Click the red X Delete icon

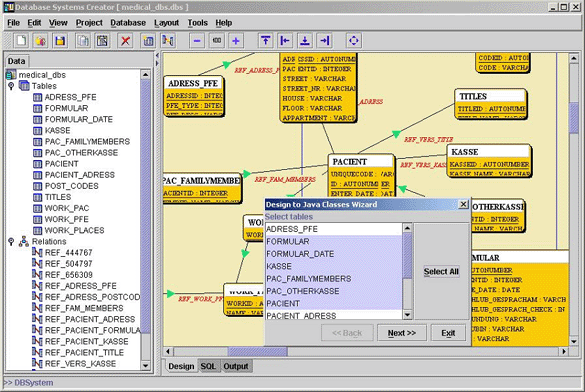[125, 40]
